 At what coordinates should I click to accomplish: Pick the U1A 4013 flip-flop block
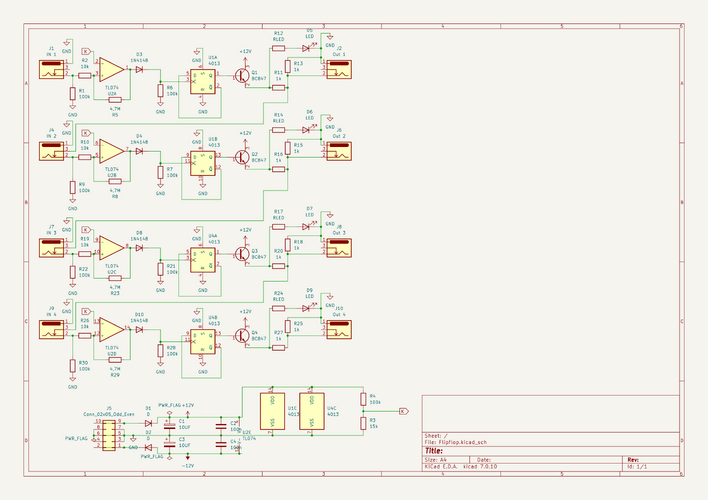click(203, 82)
